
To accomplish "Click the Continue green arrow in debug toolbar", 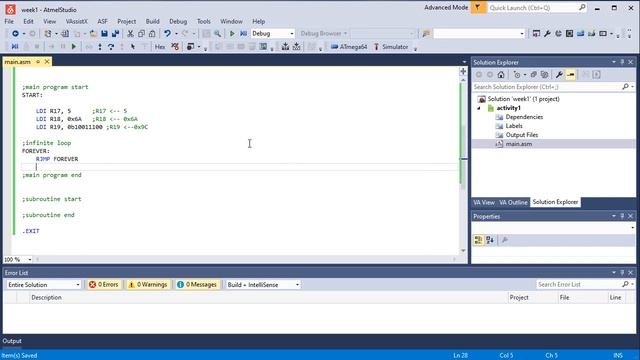I will click(74, 47).
